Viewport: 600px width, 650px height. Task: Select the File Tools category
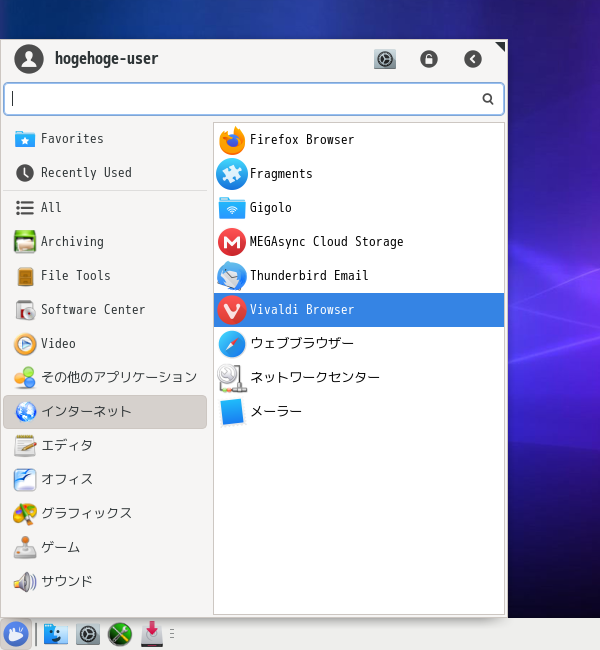point(105,275)
